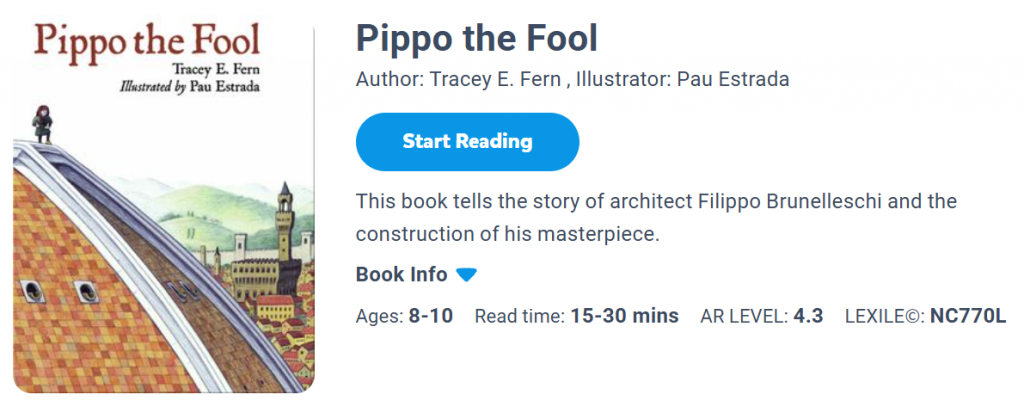
Task: Click the Start Reading button
Action: (467, 142)
